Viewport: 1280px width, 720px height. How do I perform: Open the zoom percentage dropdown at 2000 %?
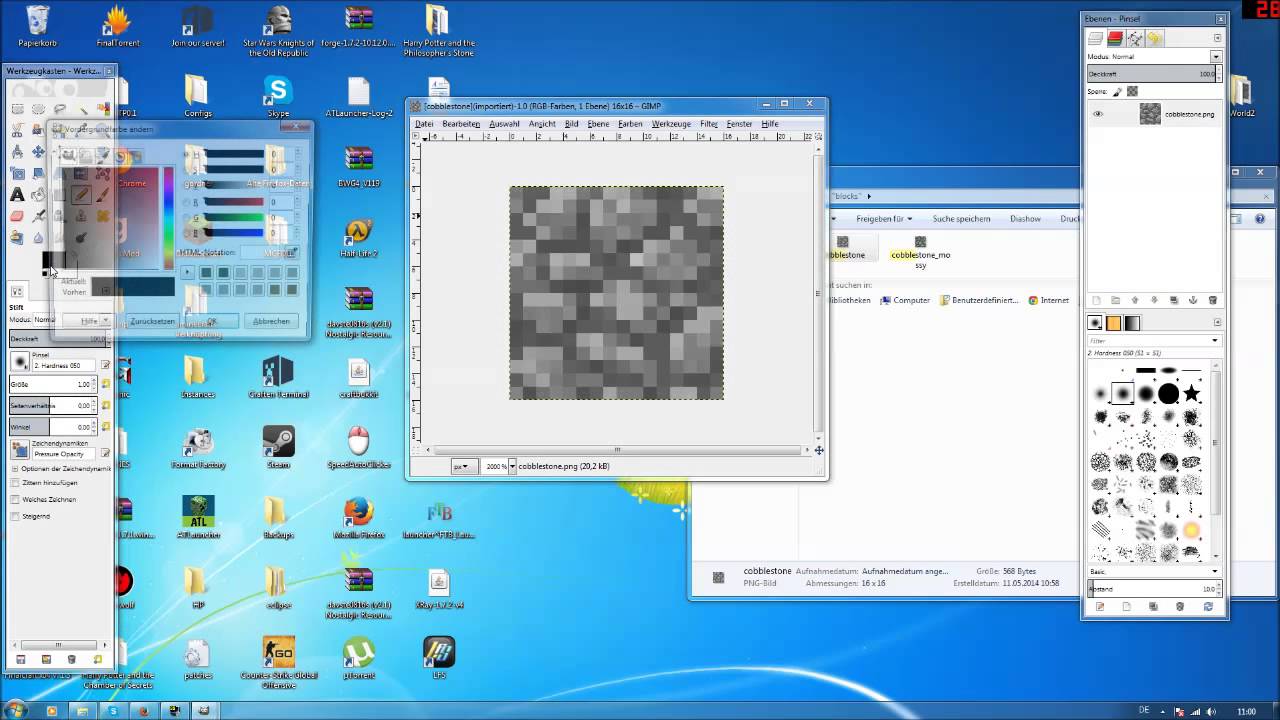click(512, 466)
